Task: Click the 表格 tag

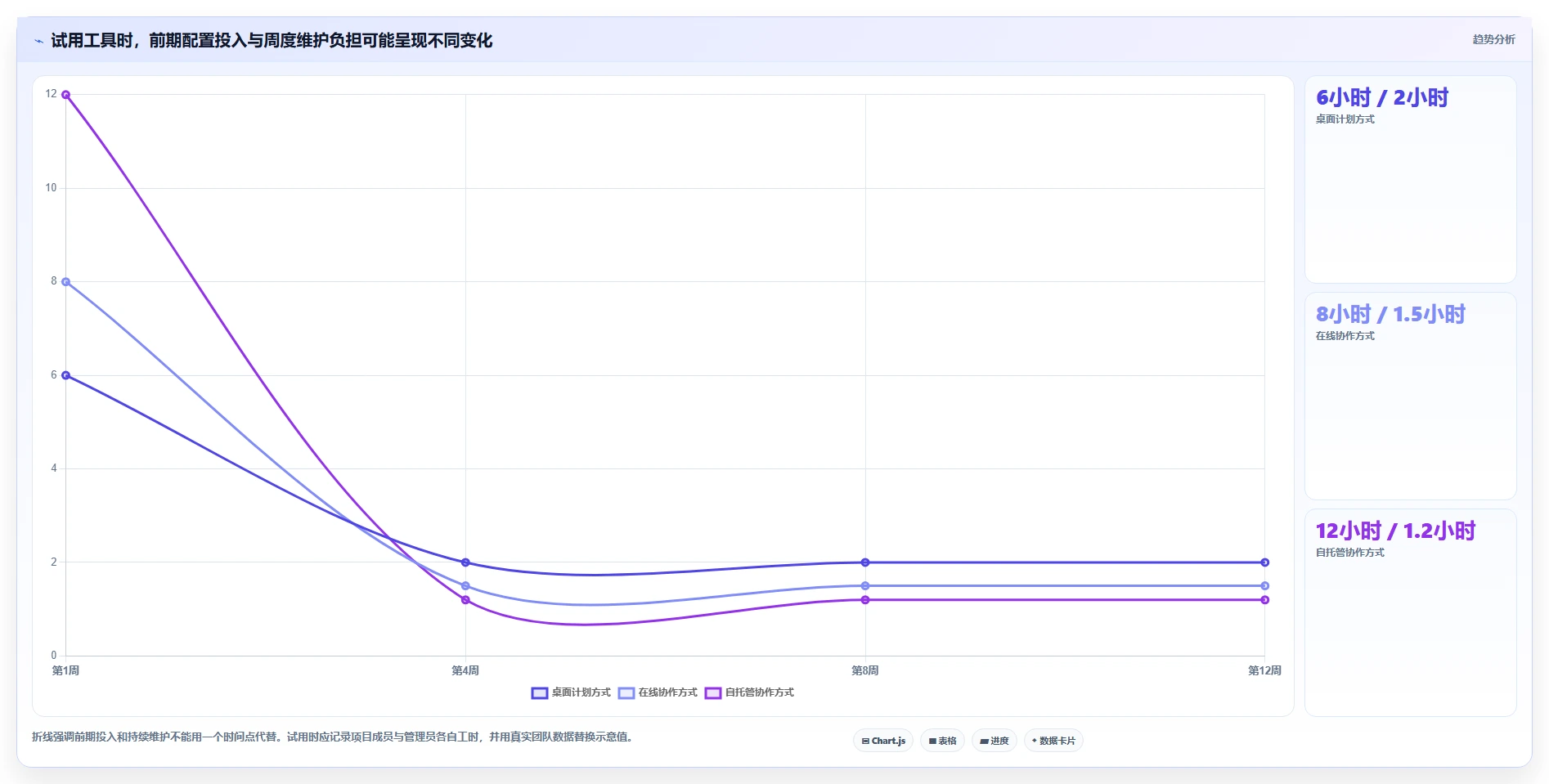Action: click(942, 741)
